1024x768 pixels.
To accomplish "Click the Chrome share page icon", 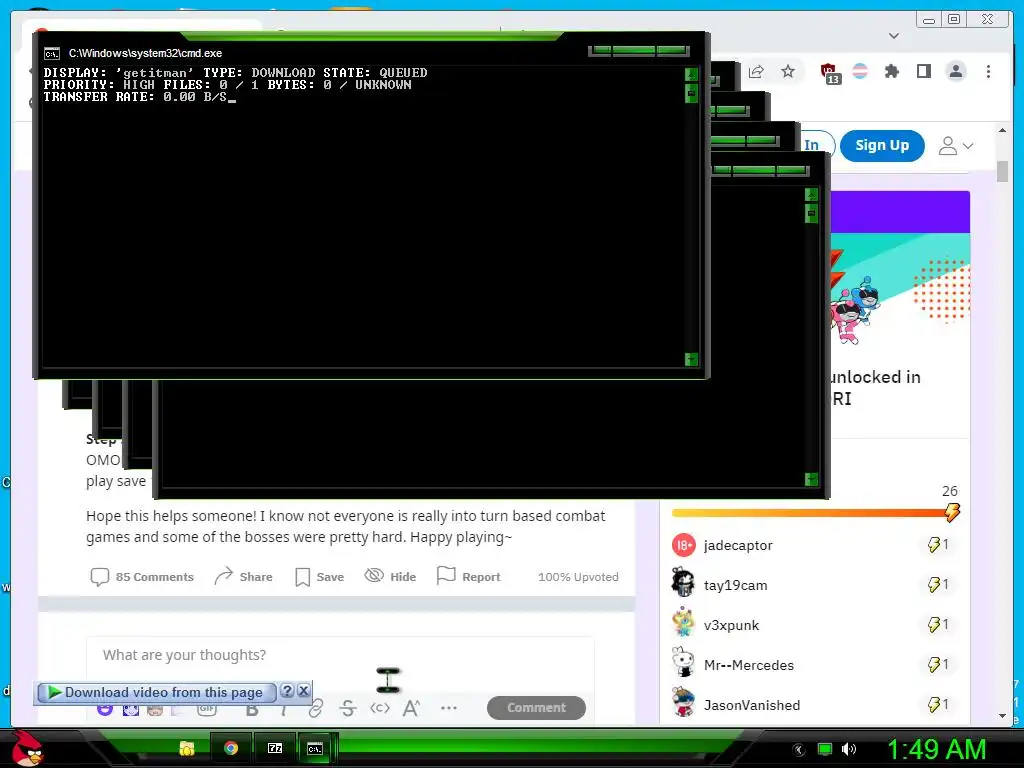I will [x=756, y=71].
